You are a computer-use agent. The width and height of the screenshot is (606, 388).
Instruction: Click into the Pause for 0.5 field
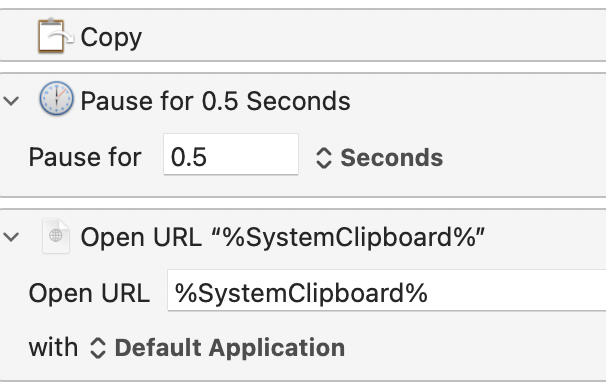coord(231,154)
